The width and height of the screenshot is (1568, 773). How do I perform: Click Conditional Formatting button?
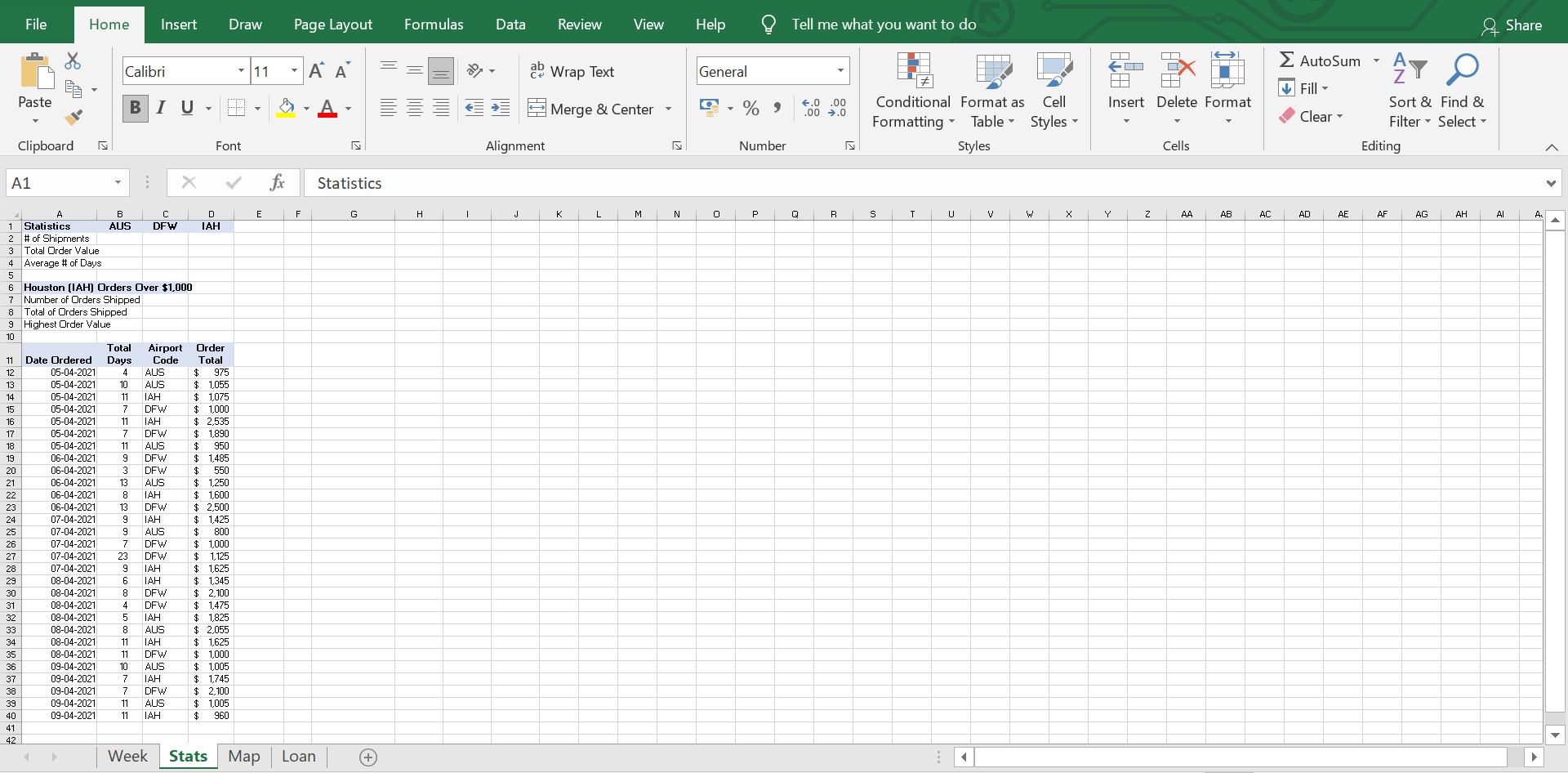coord(913,90)
